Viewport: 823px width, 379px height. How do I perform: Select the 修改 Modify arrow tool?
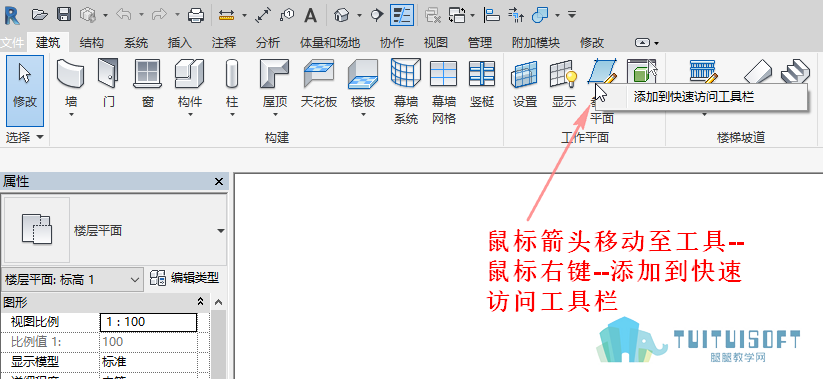(25, 91)
